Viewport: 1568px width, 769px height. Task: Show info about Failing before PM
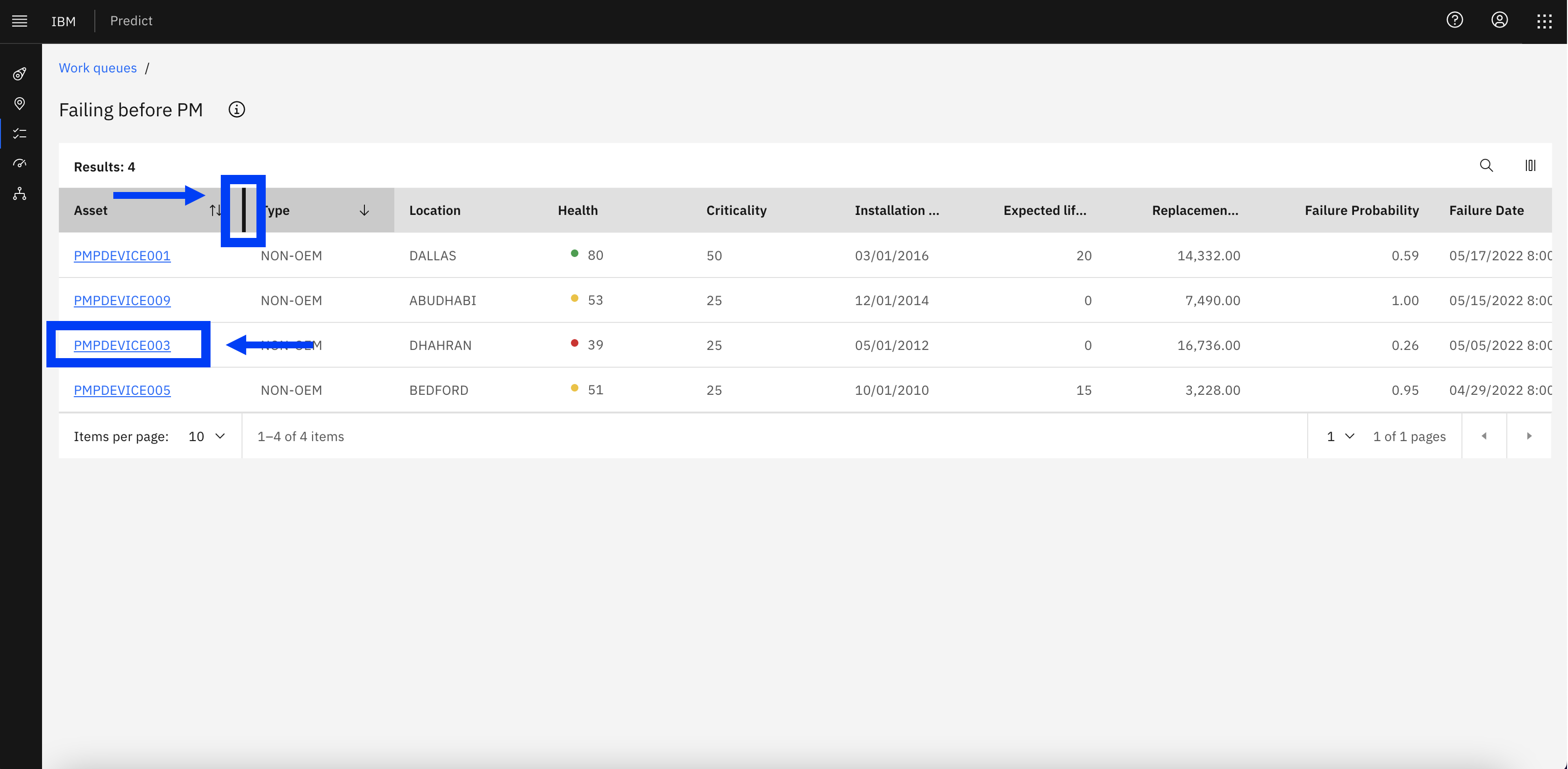coord(237,109)
